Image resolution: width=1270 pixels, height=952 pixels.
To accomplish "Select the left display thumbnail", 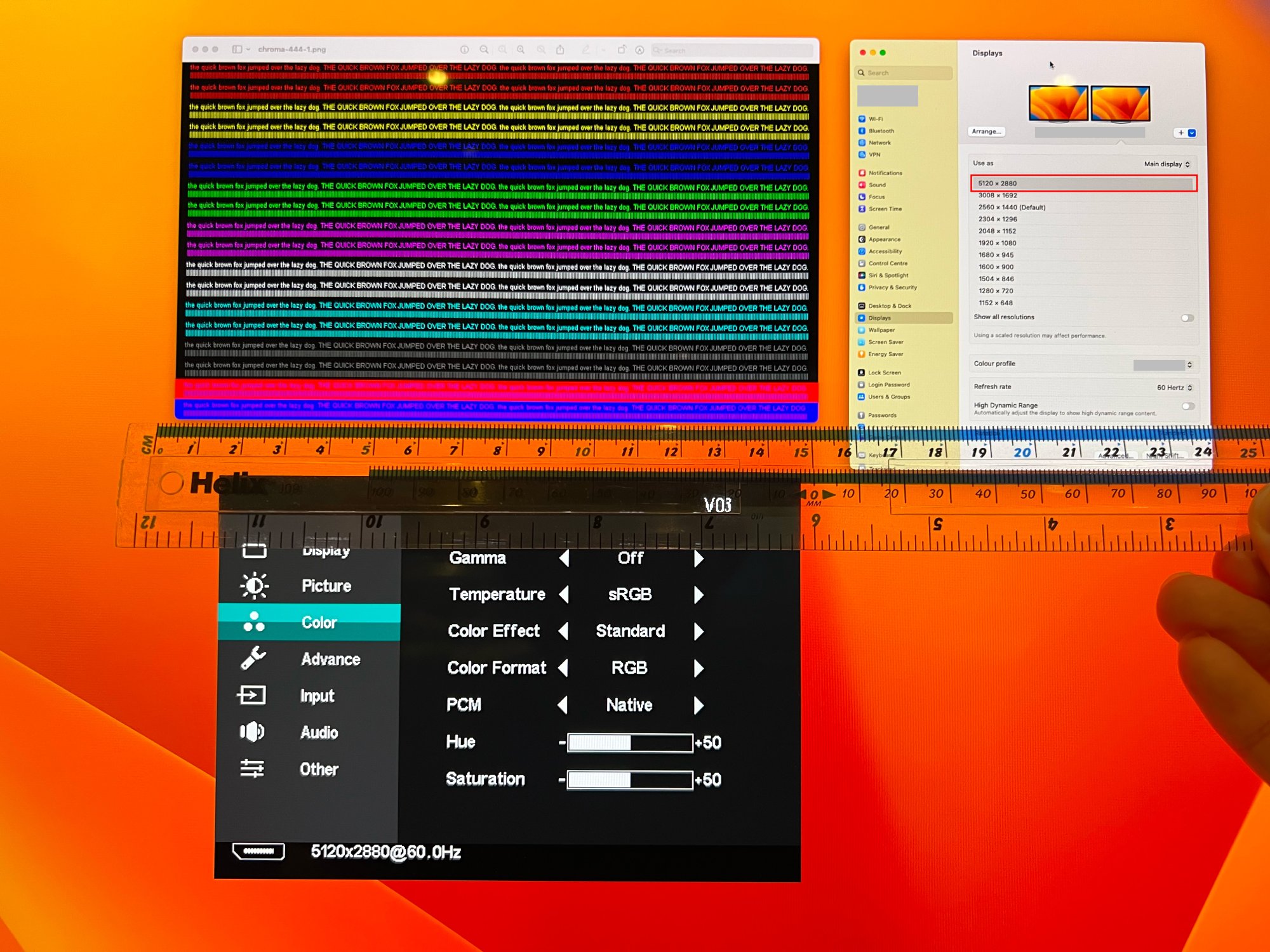I will tap(1058, 103).
